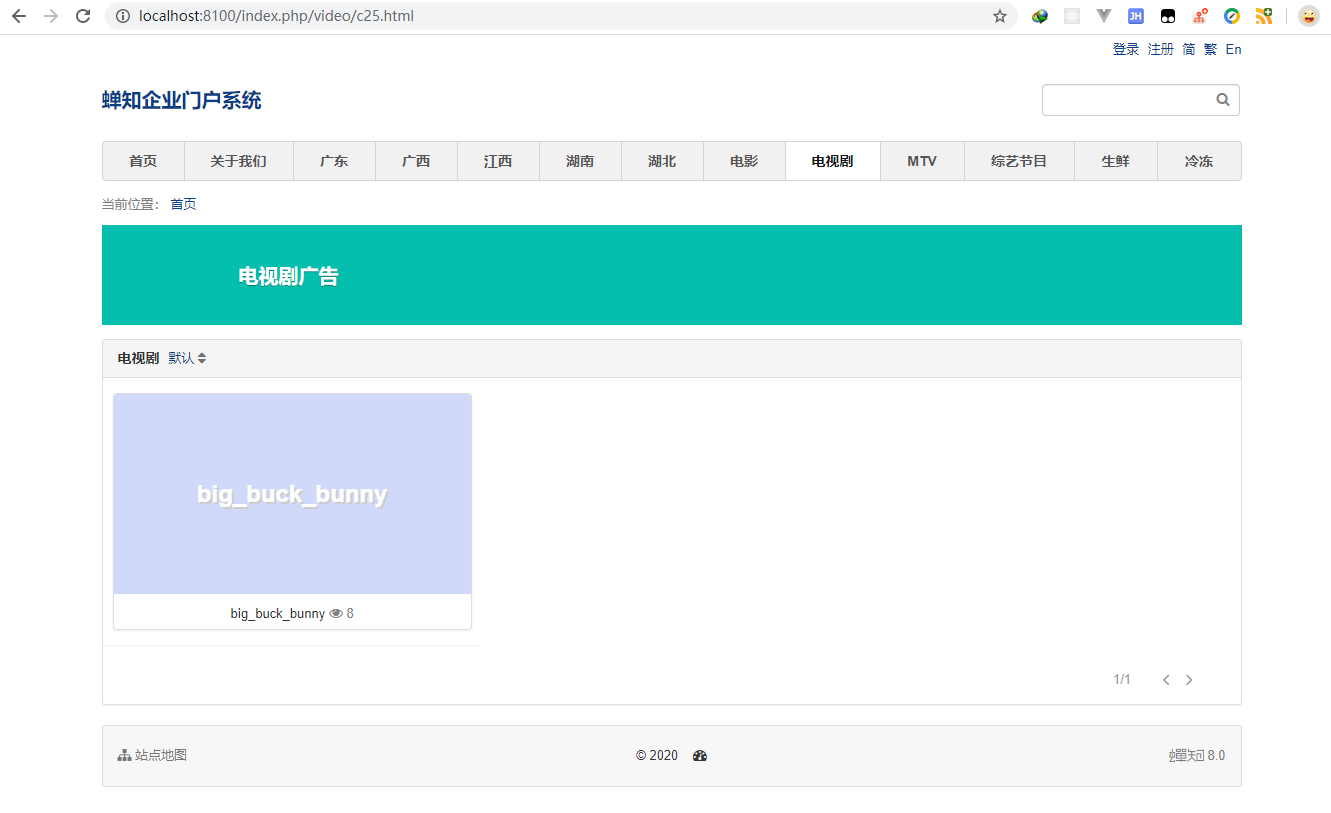Screen dimensions: 1331x813
Task: Open the 首页 navigation tab
Action: pos(143,161)
